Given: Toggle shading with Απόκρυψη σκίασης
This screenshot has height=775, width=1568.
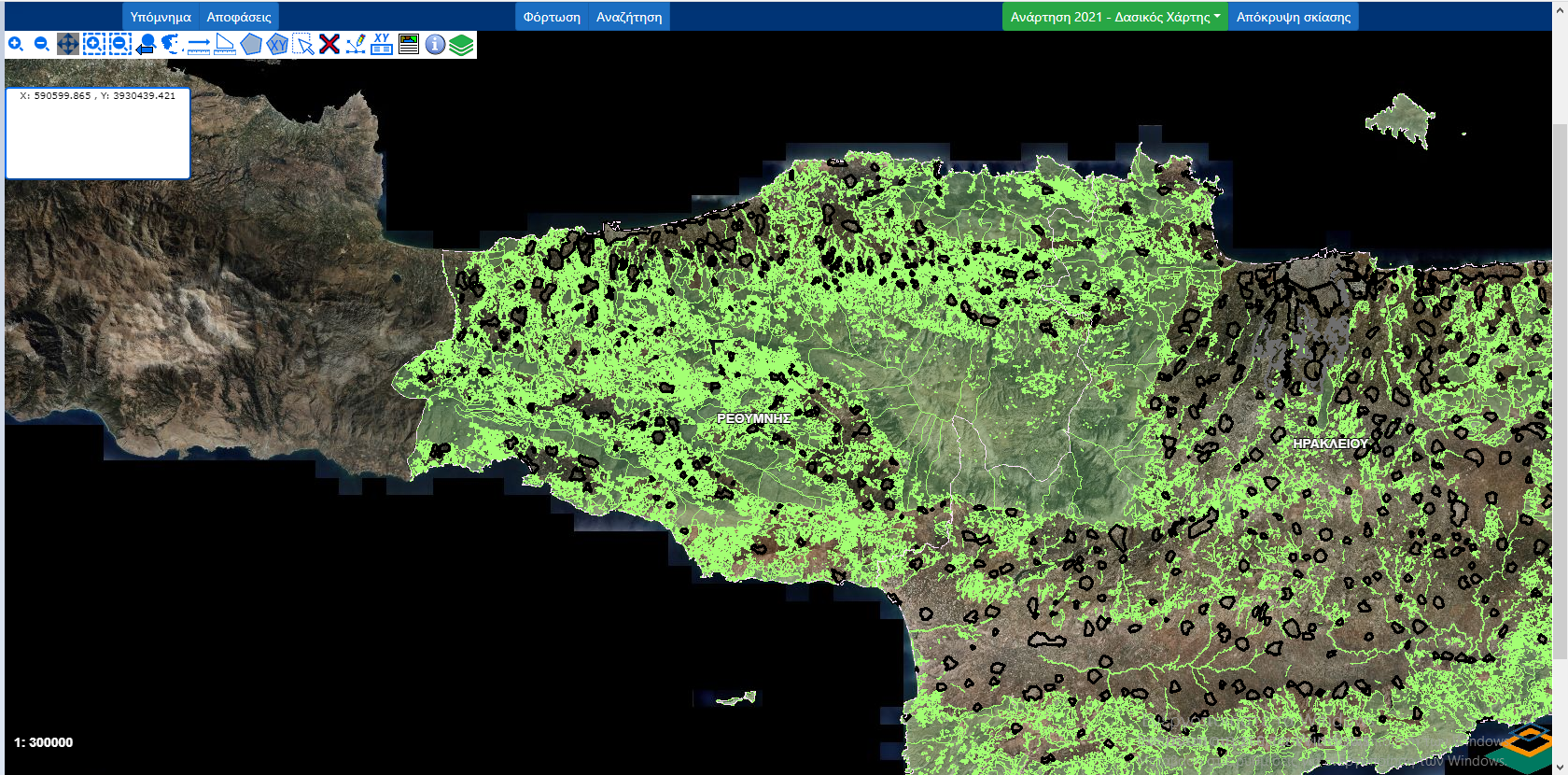Looking at the screenshot, I should 1293,17.
